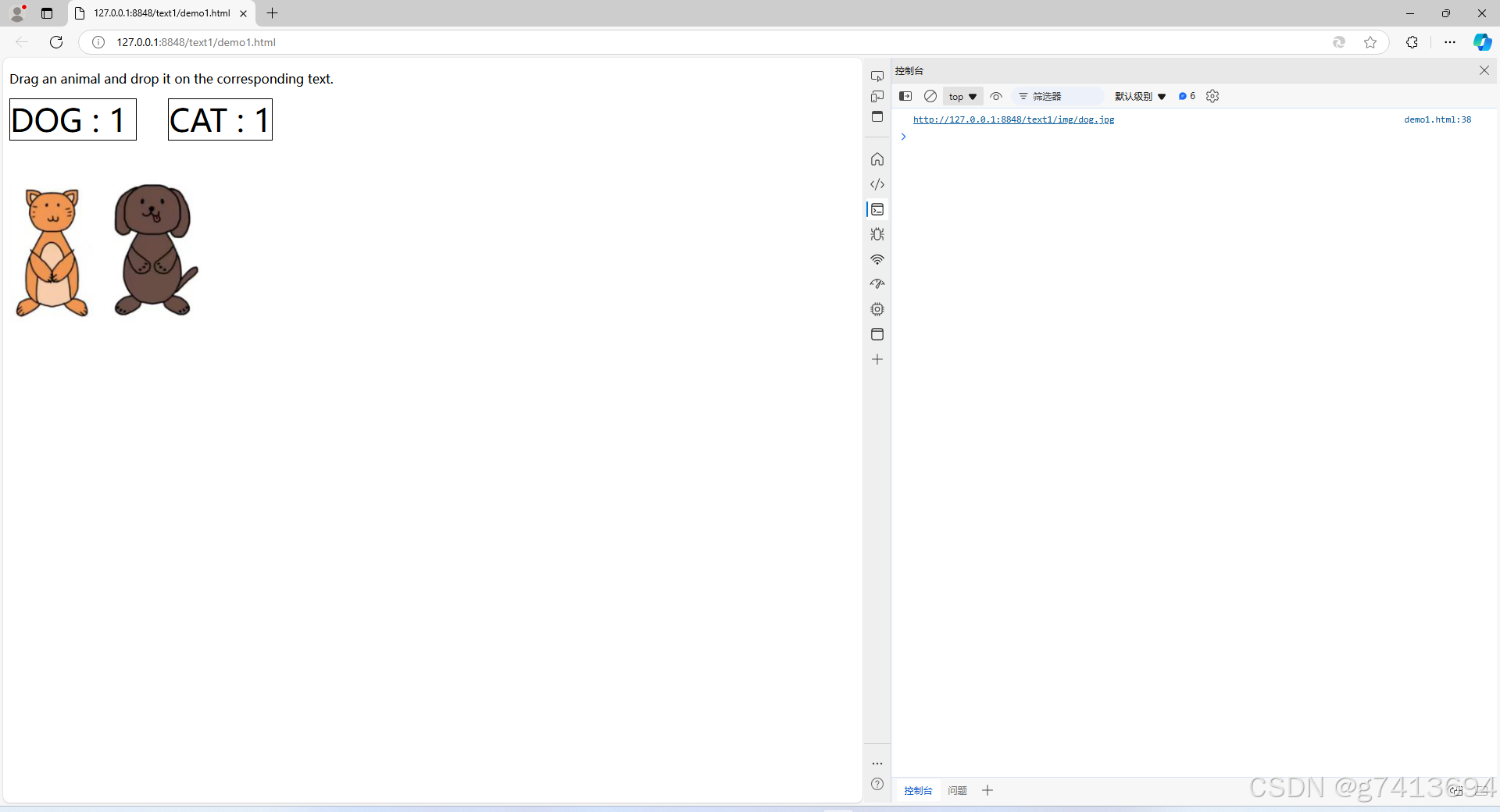
Task: Open the Network wifi icon panel
Action: [877, 259]
